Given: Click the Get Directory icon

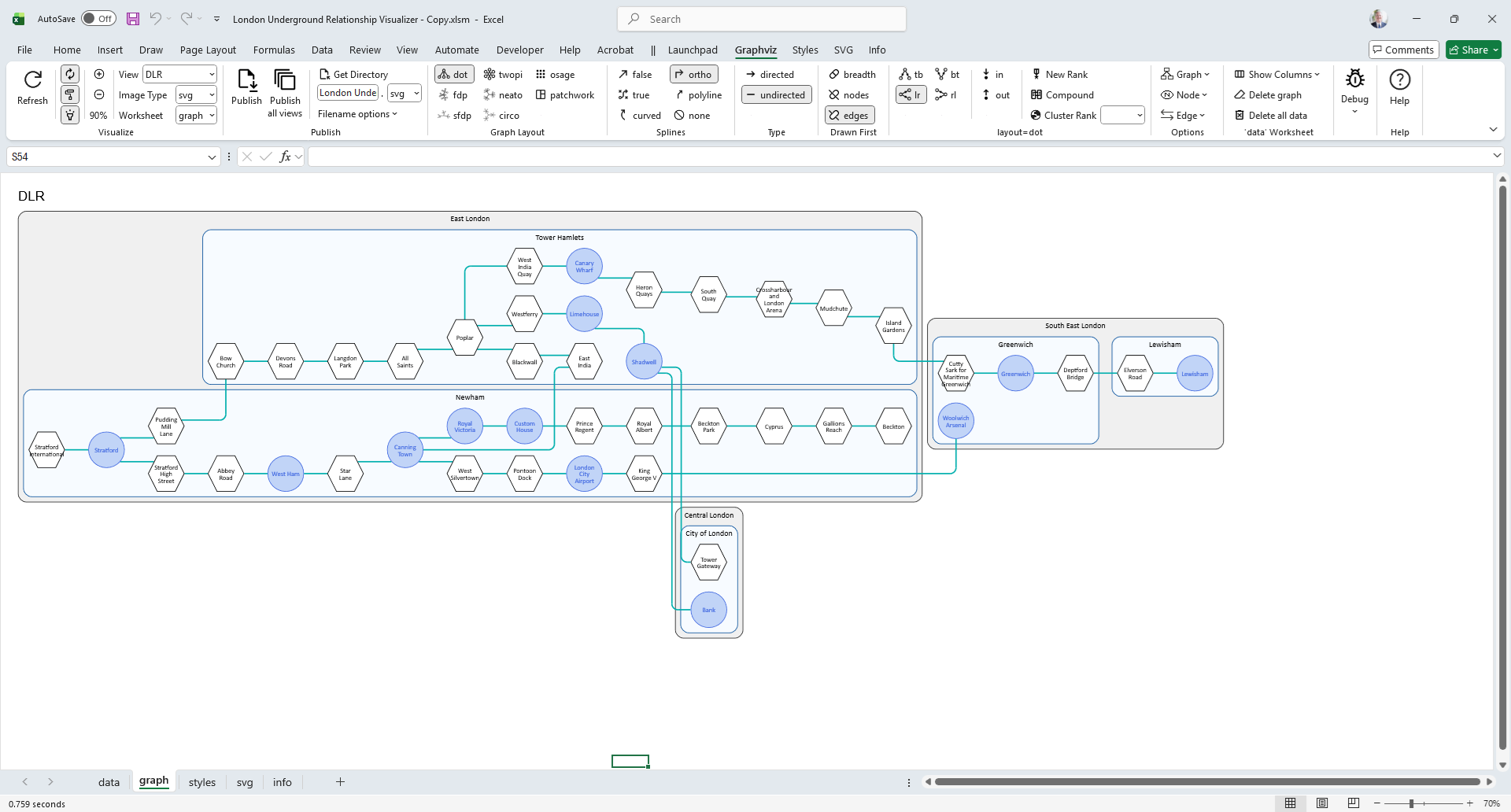Looking at the screenshot, I should (324, 75).
